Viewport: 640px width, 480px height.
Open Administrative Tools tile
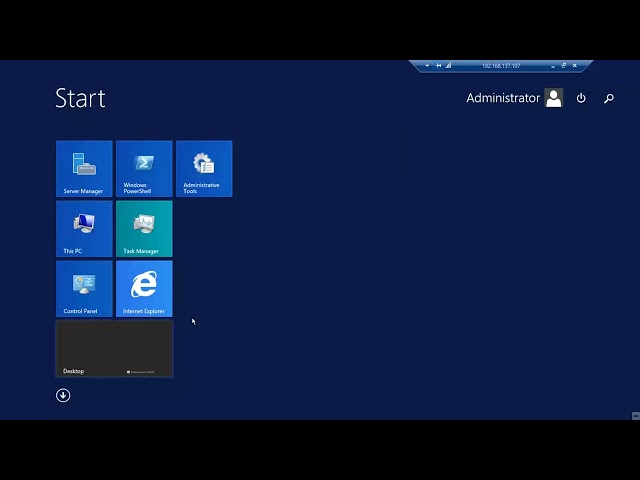tap(204, 169)
